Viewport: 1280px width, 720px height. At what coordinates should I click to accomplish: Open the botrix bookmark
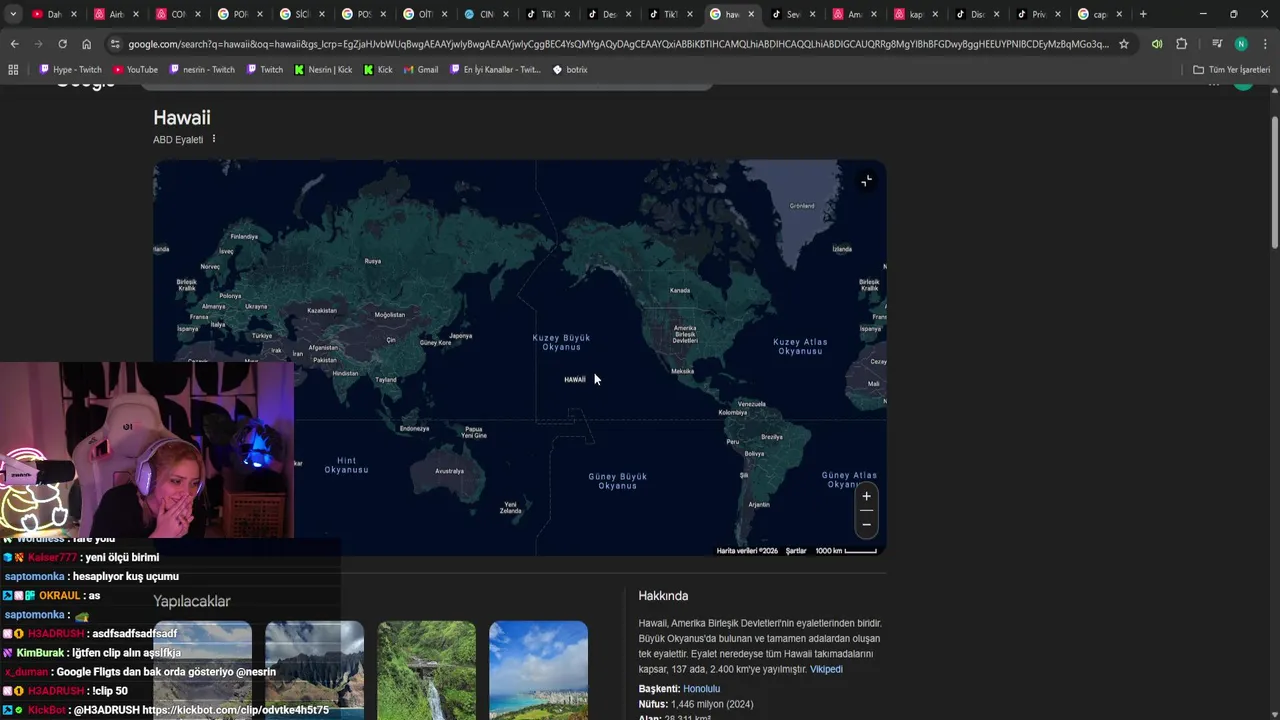(x=570, y=70)
